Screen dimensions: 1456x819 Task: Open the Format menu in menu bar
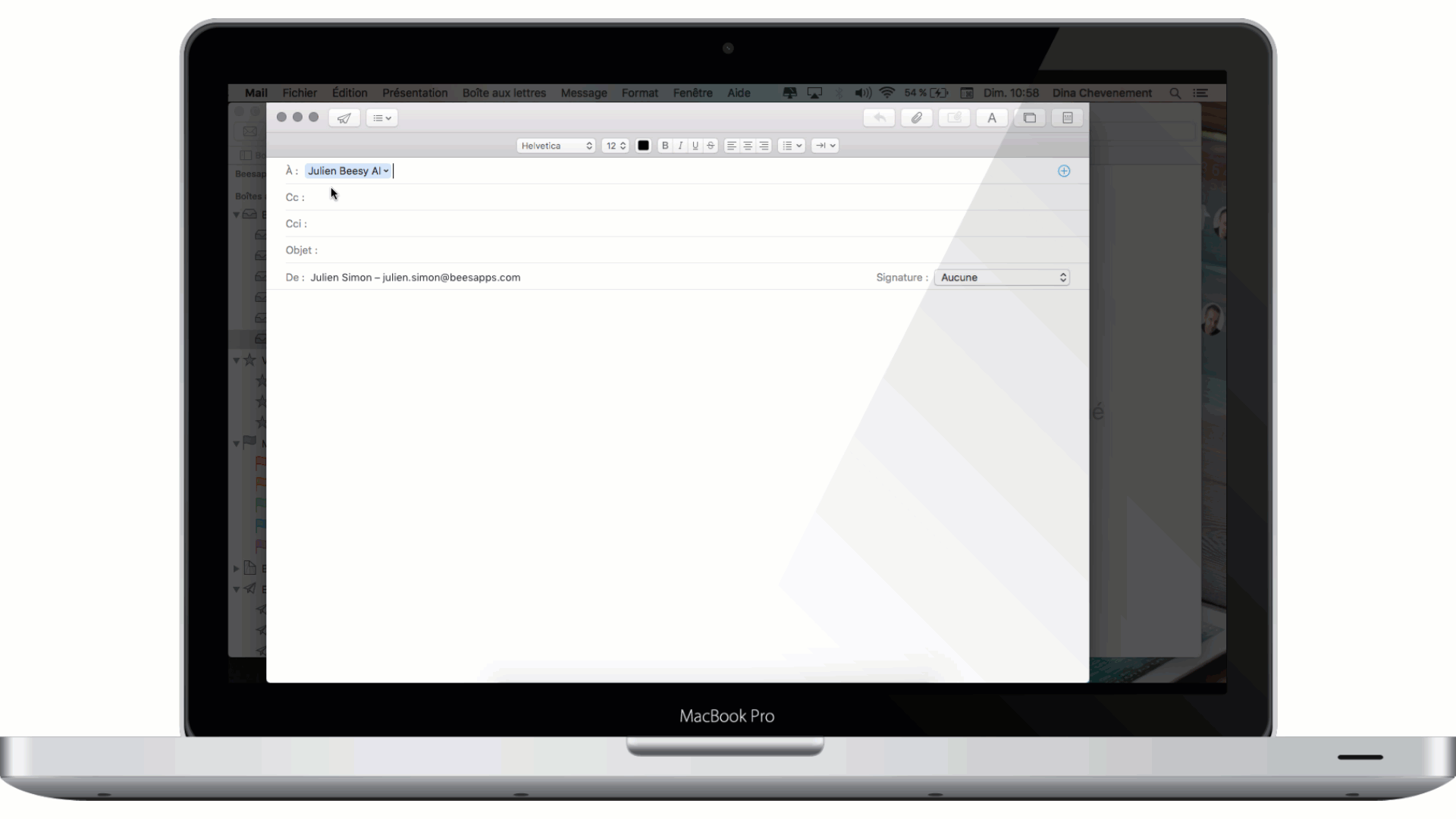[x=640, y=92]
